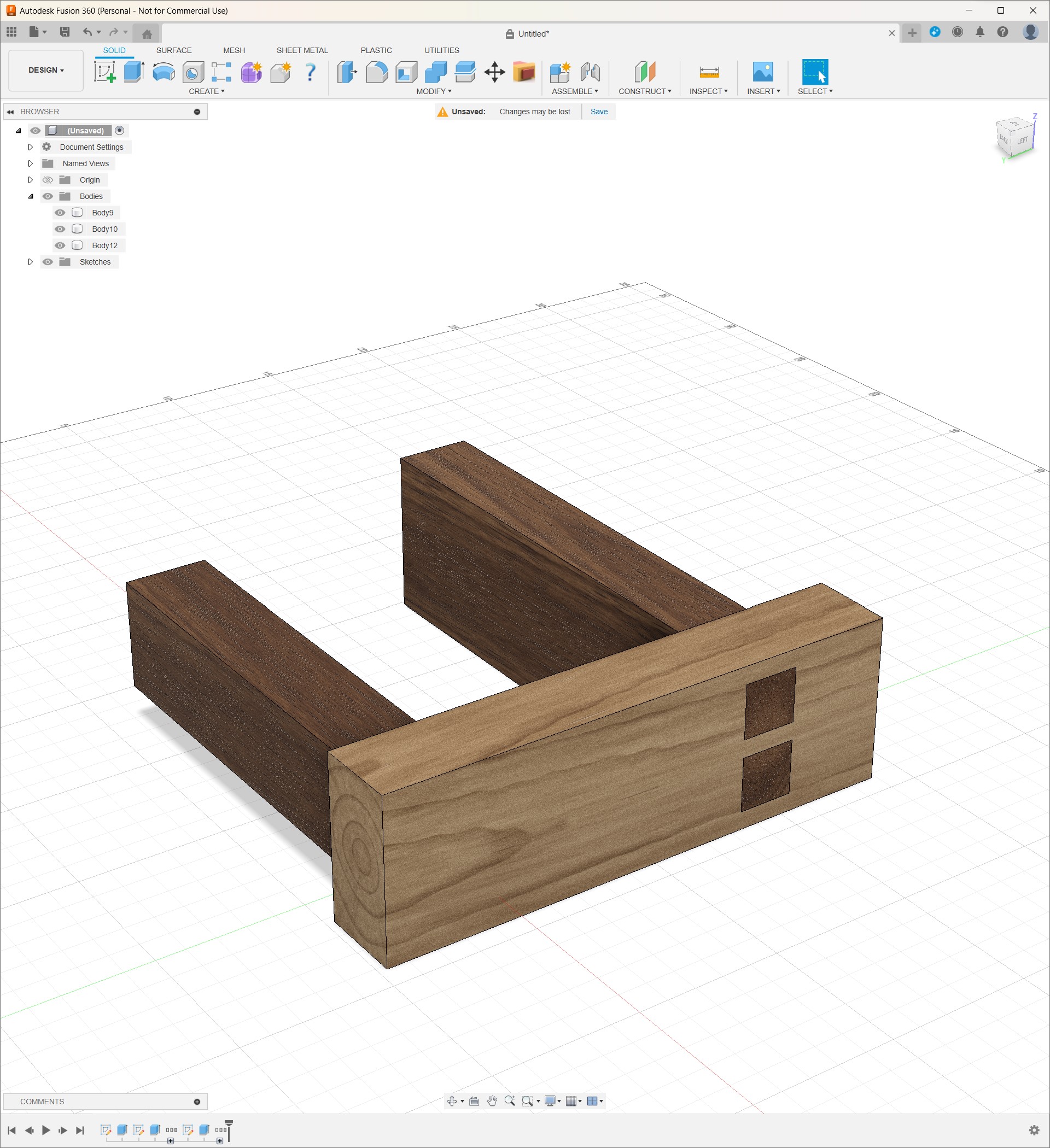Open the Design workspace switcher

coord(45,70)
